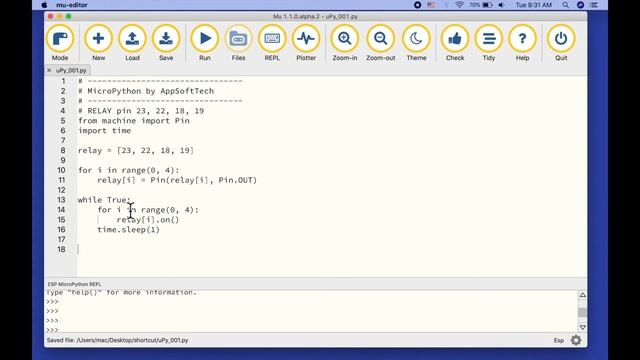640x360 pixels.
Task: Click line 11 'relay[i] = Pin(...)'
Action: (177, 180)
